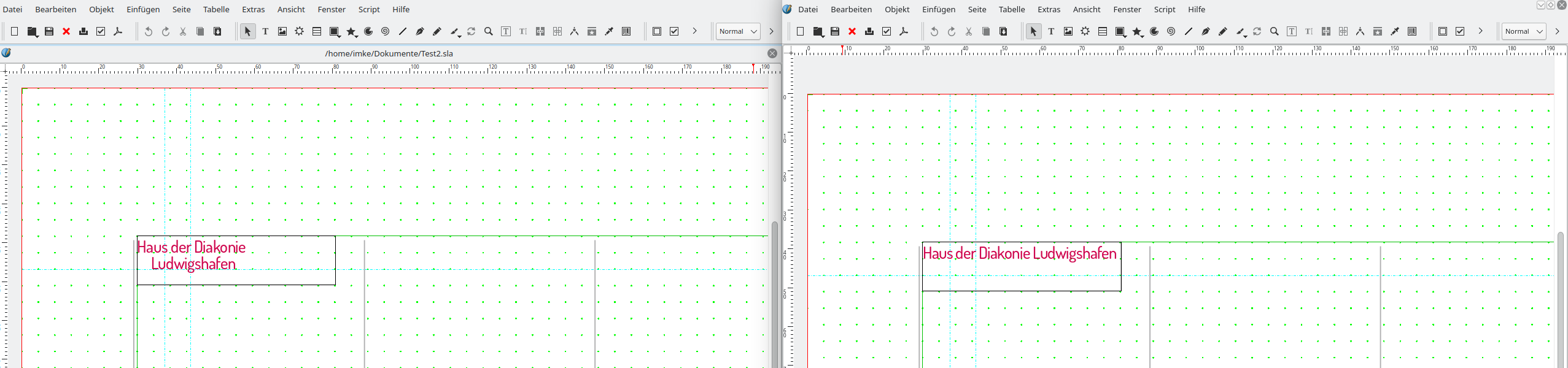The image size is (1568, 368).
Task: Toggle preview mode frame icon in right toolbar
Action: tap(1443, 31)
